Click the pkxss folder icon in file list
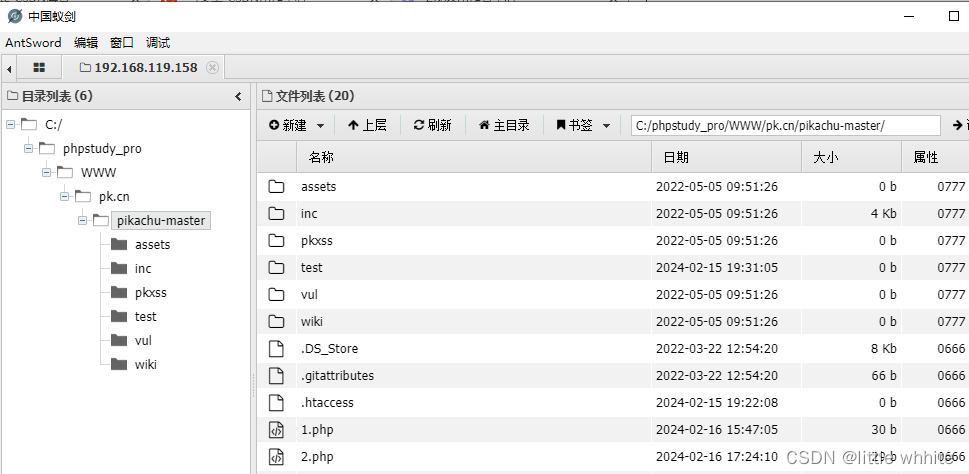Image resolution: width=969 pixels, height=474 pixels. point(276,240)
